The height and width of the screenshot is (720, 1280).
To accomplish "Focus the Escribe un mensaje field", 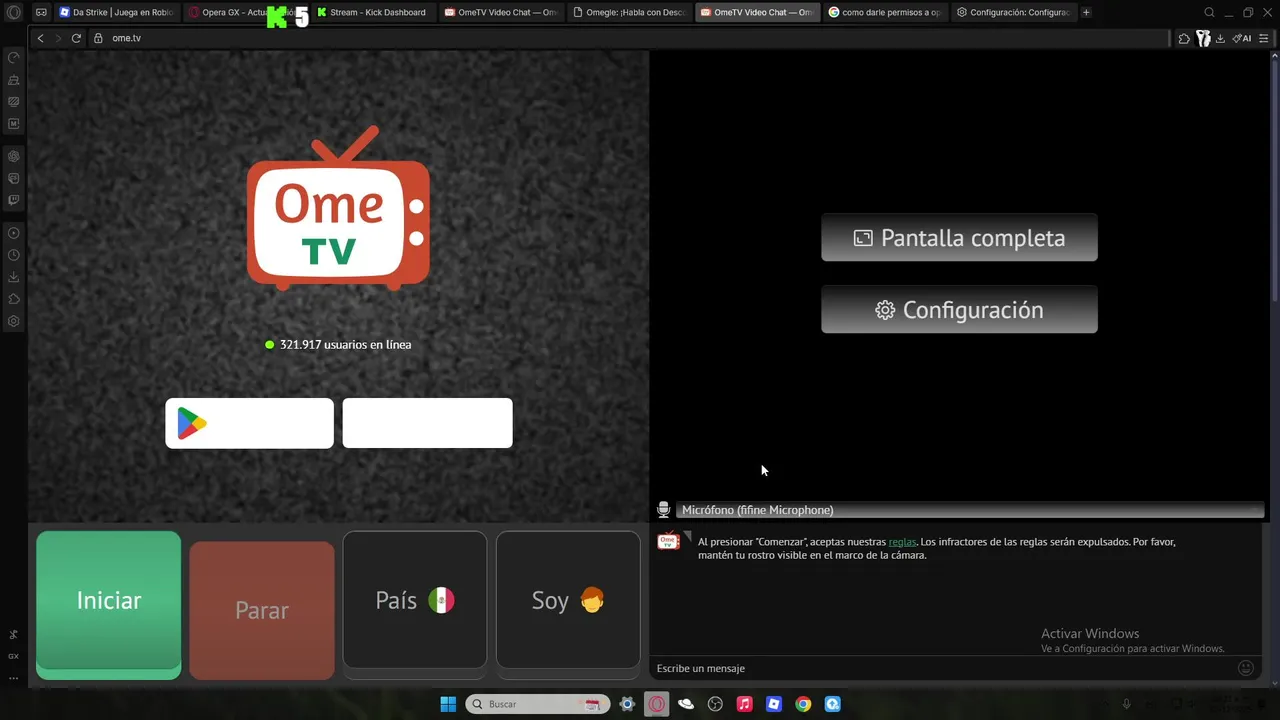I will pyautogui.click(x=945, y=668).
